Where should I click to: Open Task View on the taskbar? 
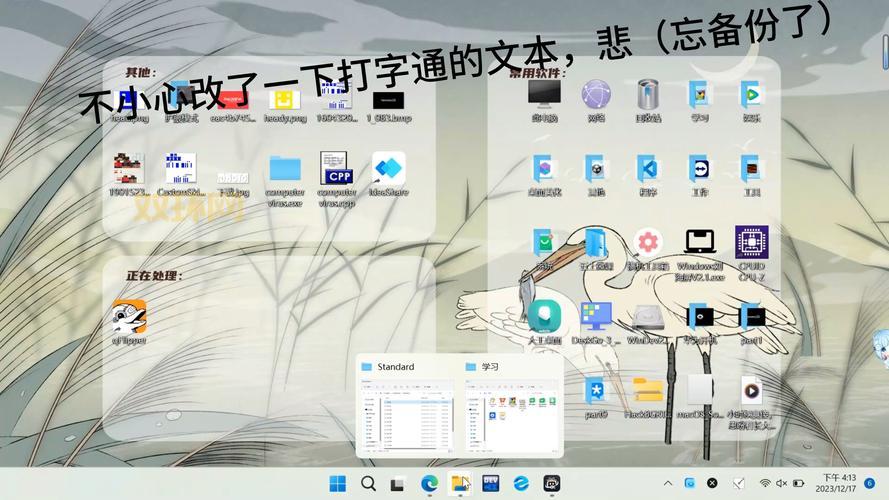coord(398,484)
